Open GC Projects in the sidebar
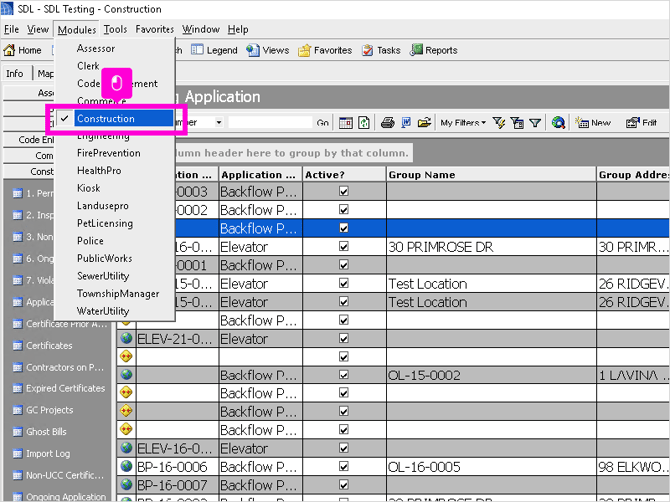The height and width of the screenshot is (502, 670). tap(50, 410)
